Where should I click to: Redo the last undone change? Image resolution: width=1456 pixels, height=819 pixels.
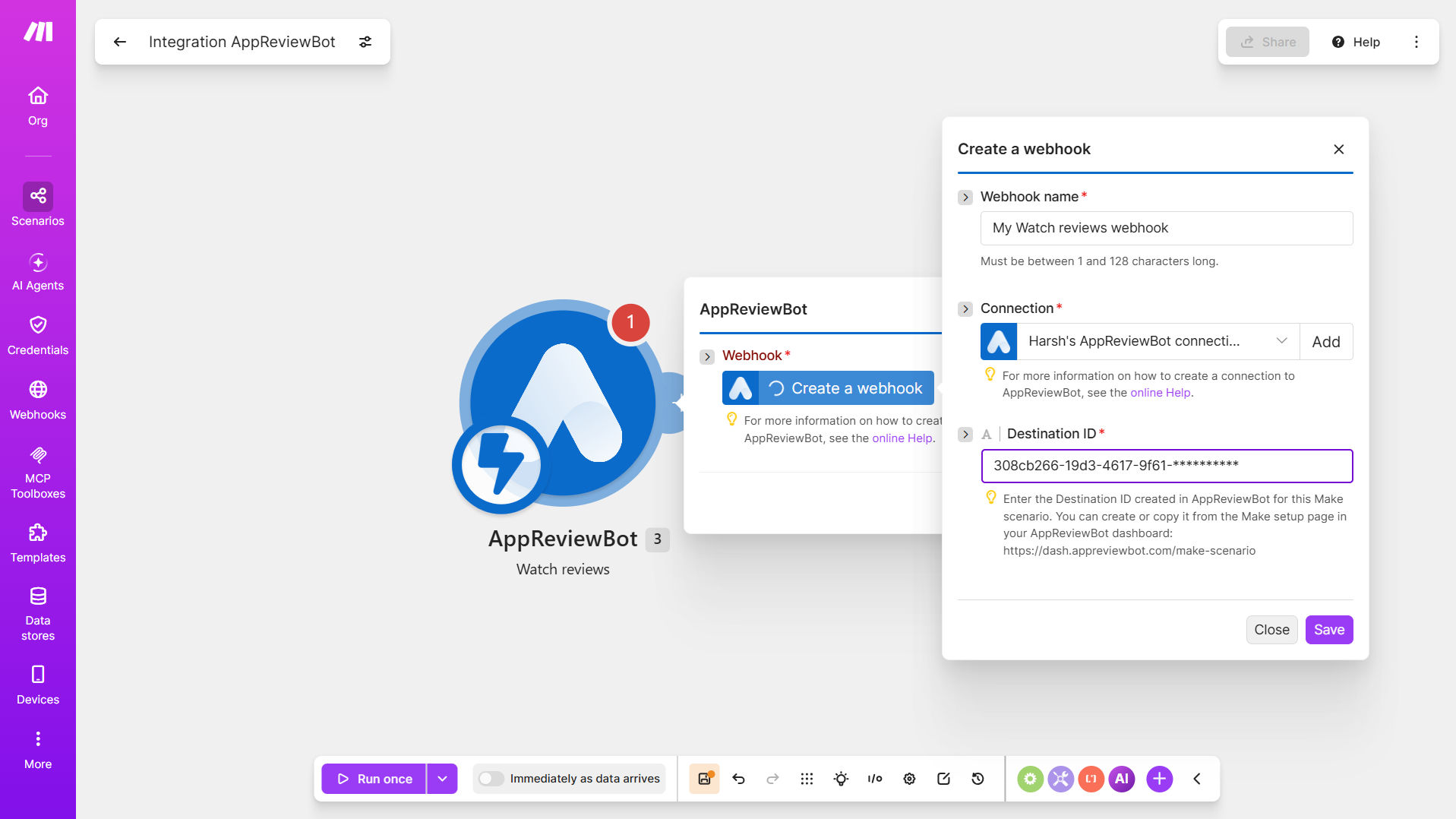point(772,779)
